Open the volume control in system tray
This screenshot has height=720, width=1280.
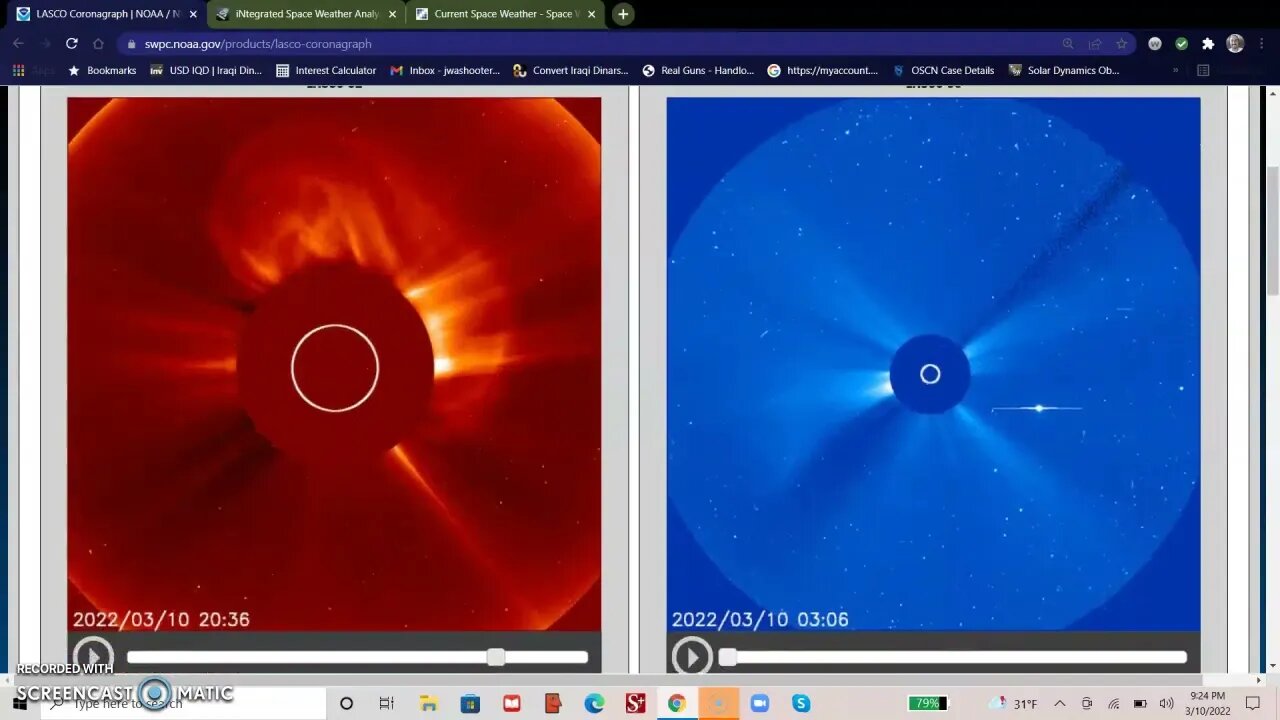tap(1166, 704)
